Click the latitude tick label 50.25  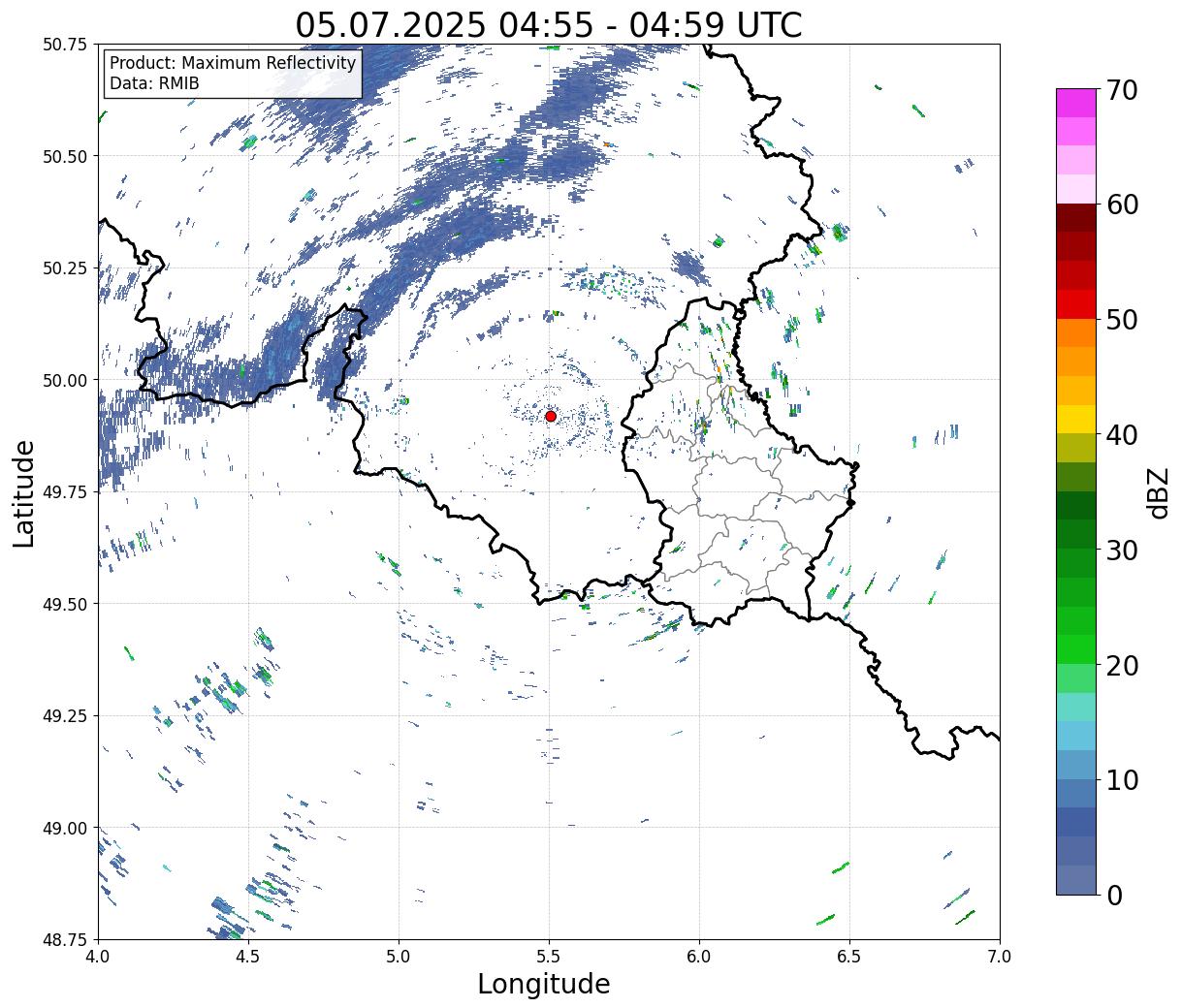65,268
